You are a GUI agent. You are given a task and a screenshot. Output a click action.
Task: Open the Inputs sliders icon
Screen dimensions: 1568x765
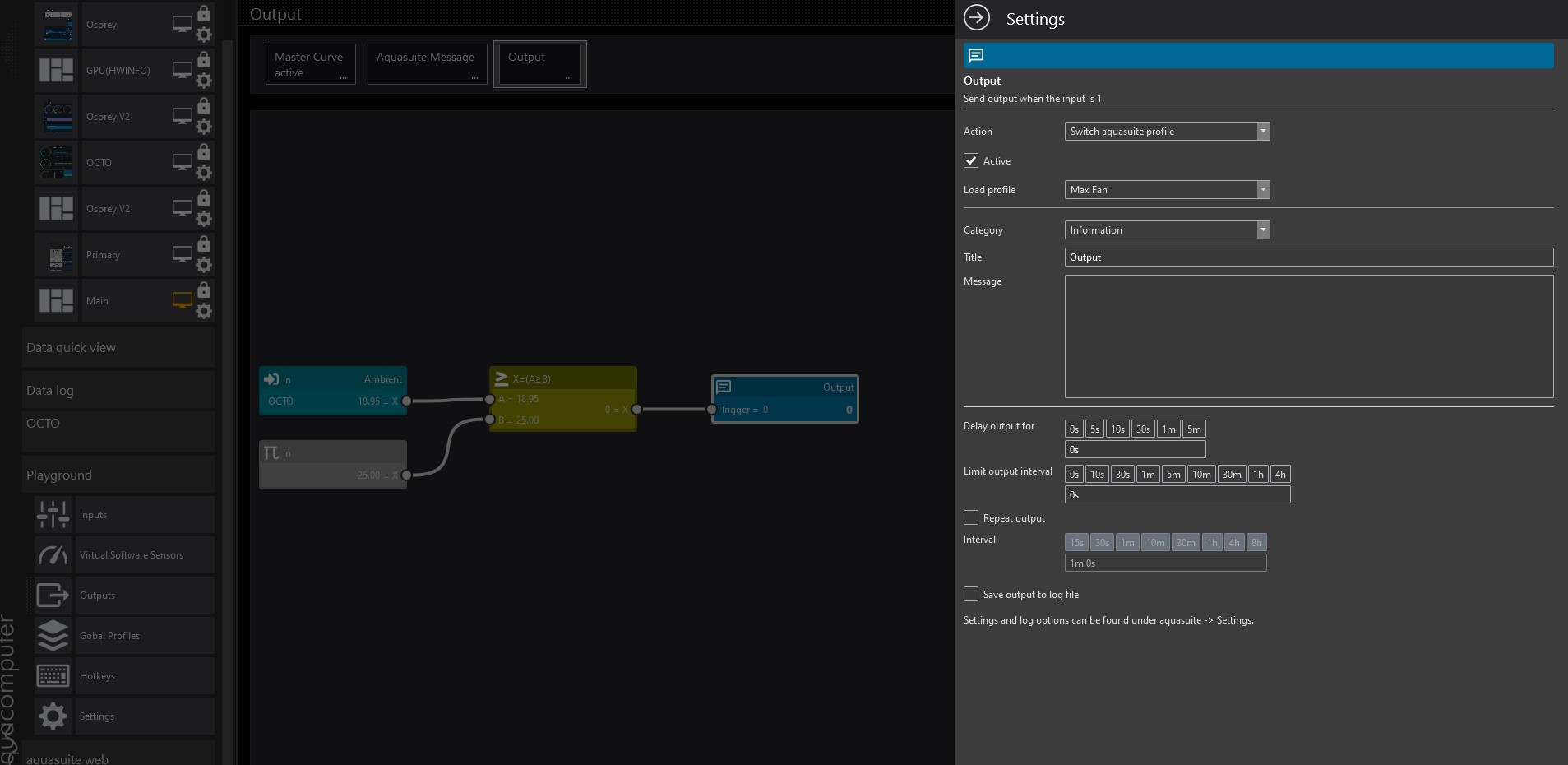tap(53, 515)
